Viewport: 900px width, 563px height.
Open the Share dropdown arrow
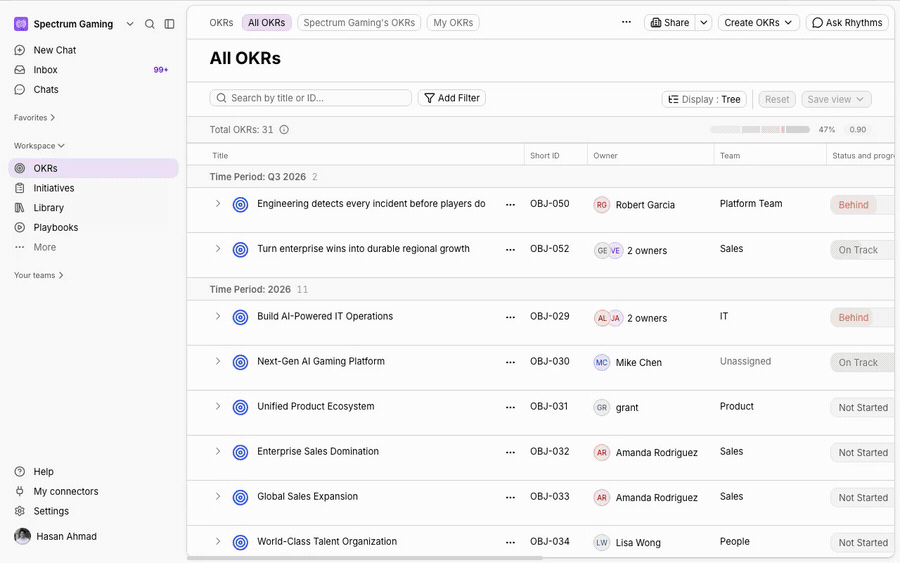[704, 23]
